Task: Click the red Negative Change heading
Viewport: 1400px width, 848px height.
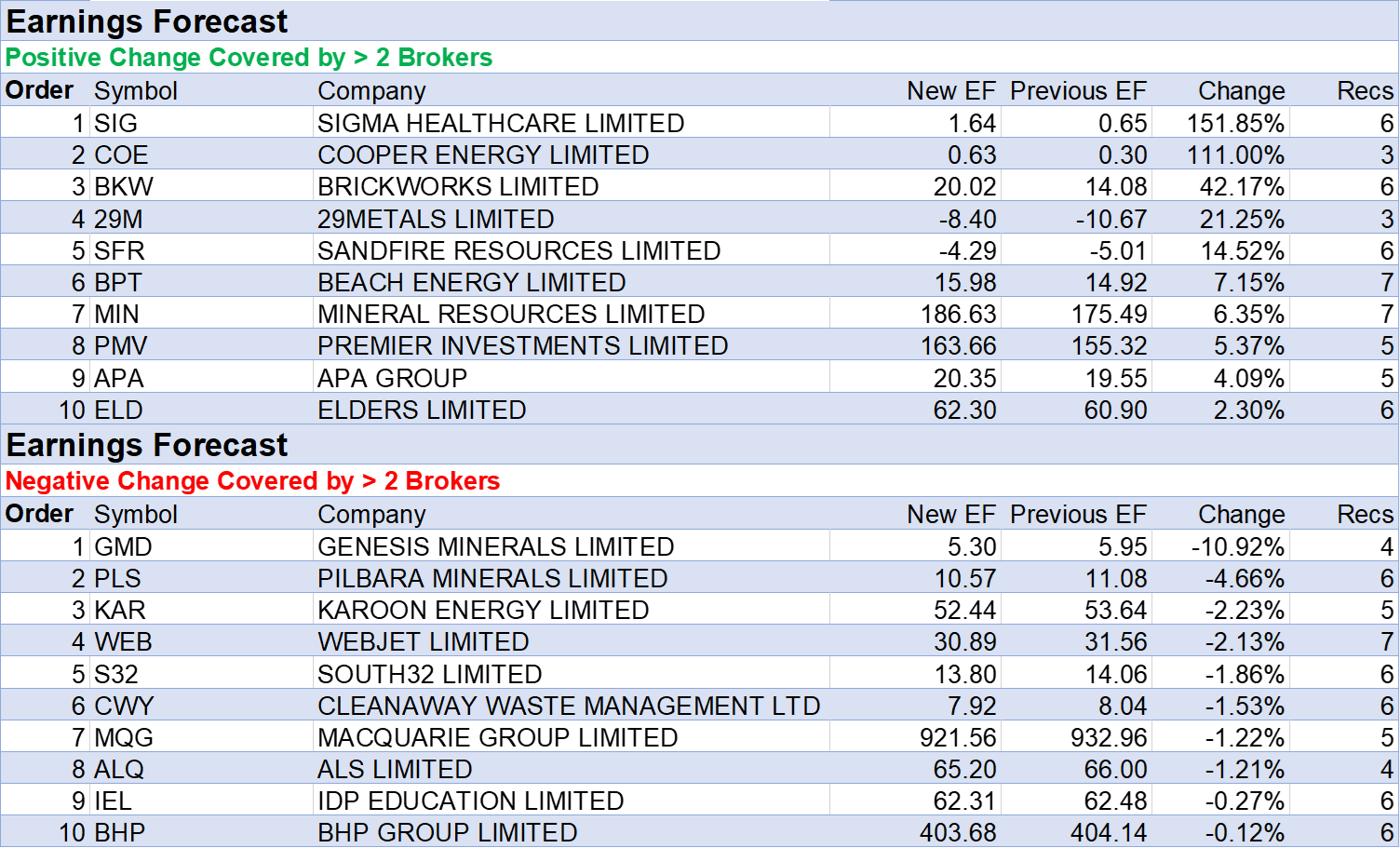Action: tap(253, 481)
